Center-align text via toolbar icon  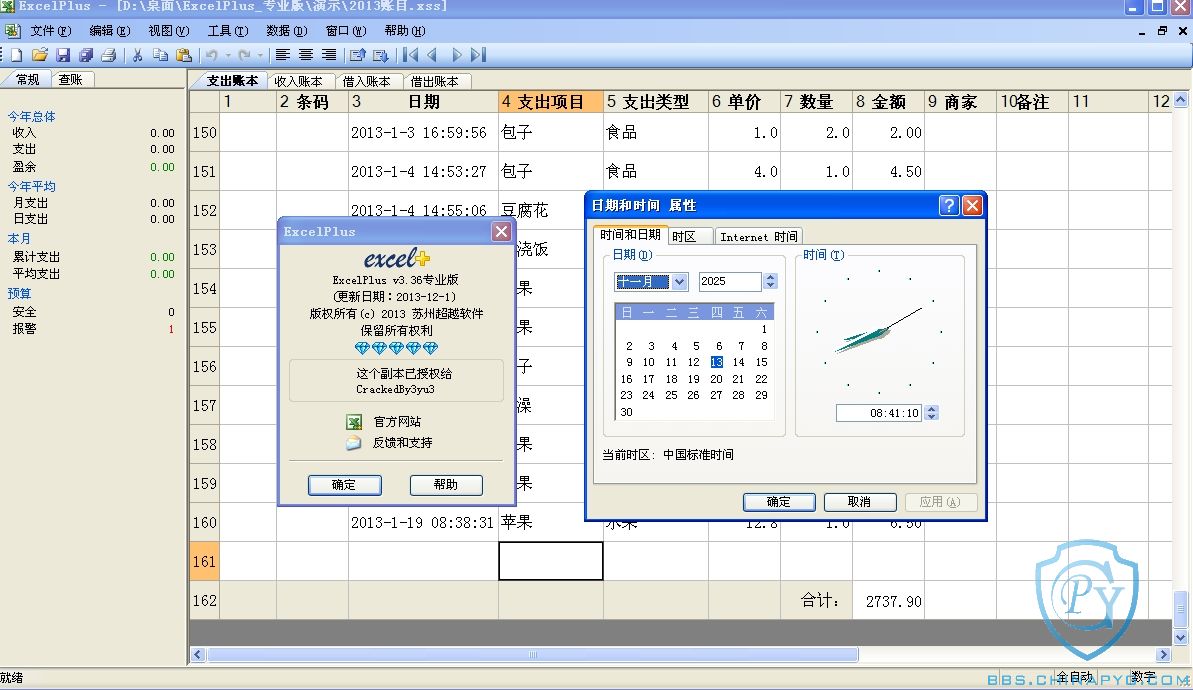[x=306, y=55]
